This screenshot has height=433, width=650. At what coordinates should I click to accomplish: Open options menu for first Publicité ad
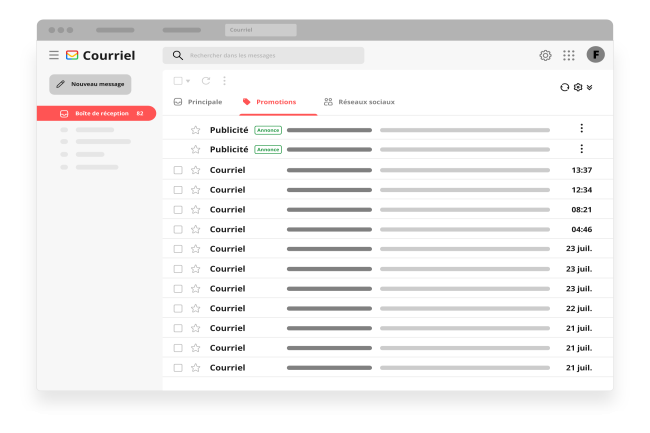(x=581, y=129)
